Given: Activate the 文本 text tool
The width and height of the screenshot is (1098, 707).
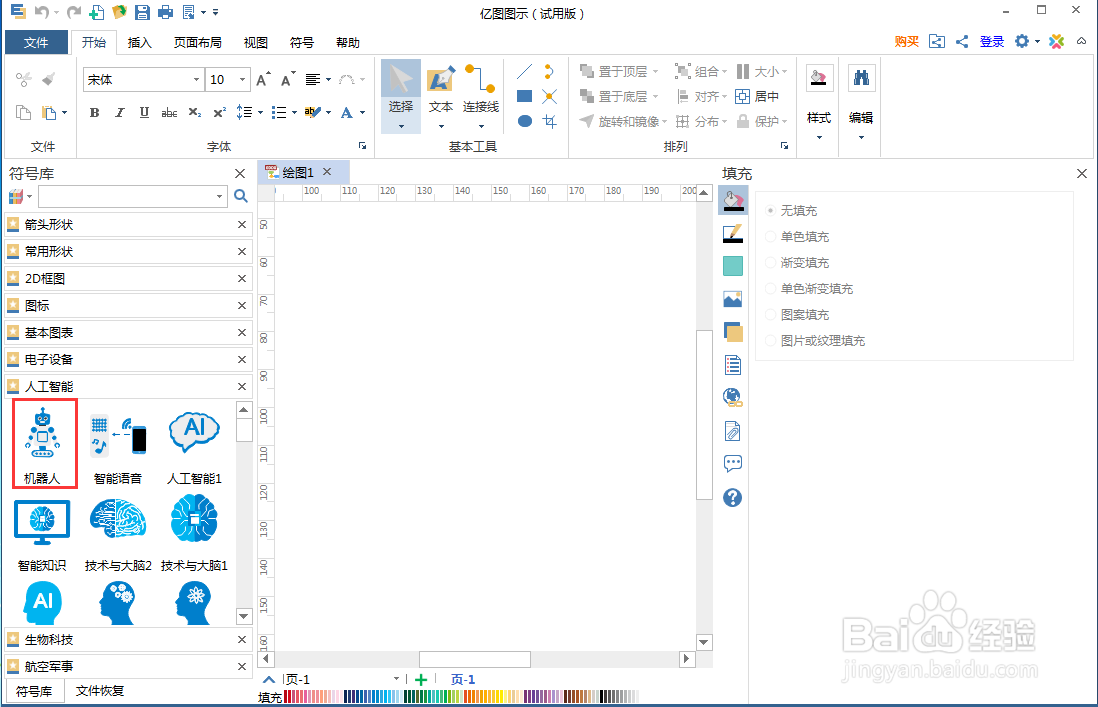Looking at the screenshot, I should [x=441, y=95].
